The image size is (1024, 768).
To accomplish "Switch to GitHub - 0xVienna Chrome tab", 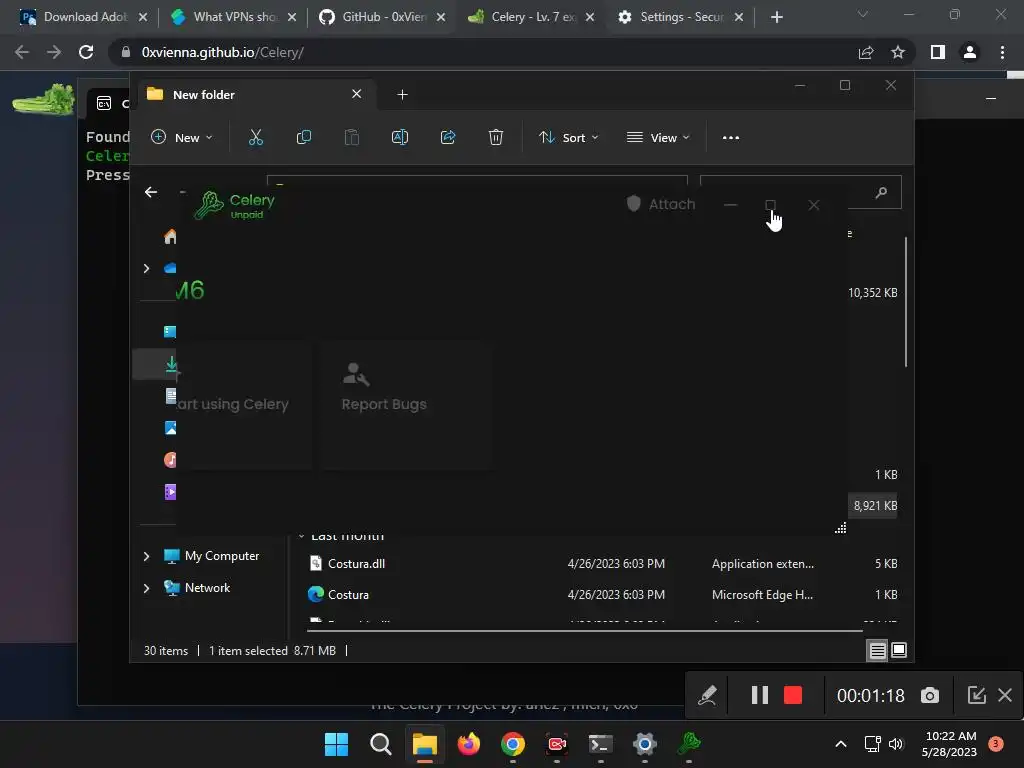I will [381, 17].
